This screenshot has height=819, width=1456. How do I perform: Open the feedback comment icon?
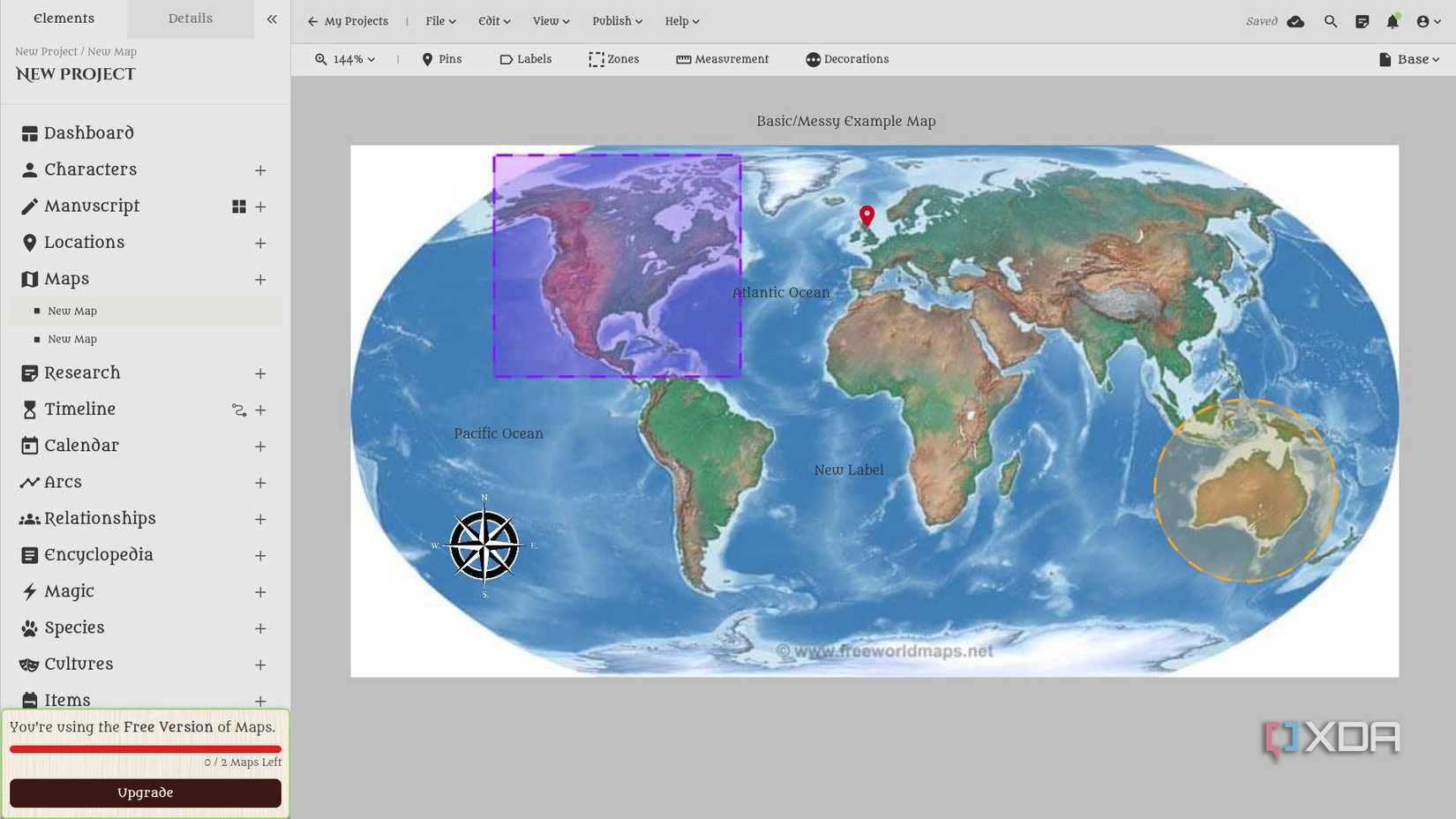pos(1362,21)
